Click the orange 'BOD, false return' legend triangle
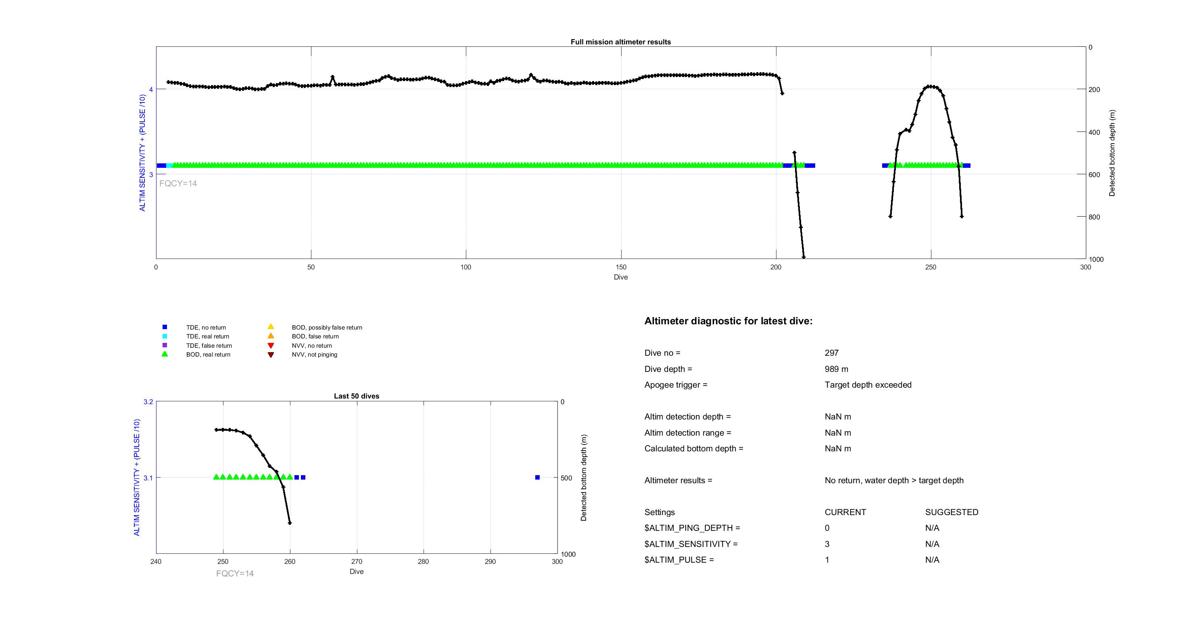This screenshot has height=622, width=1200. point(270,336)
